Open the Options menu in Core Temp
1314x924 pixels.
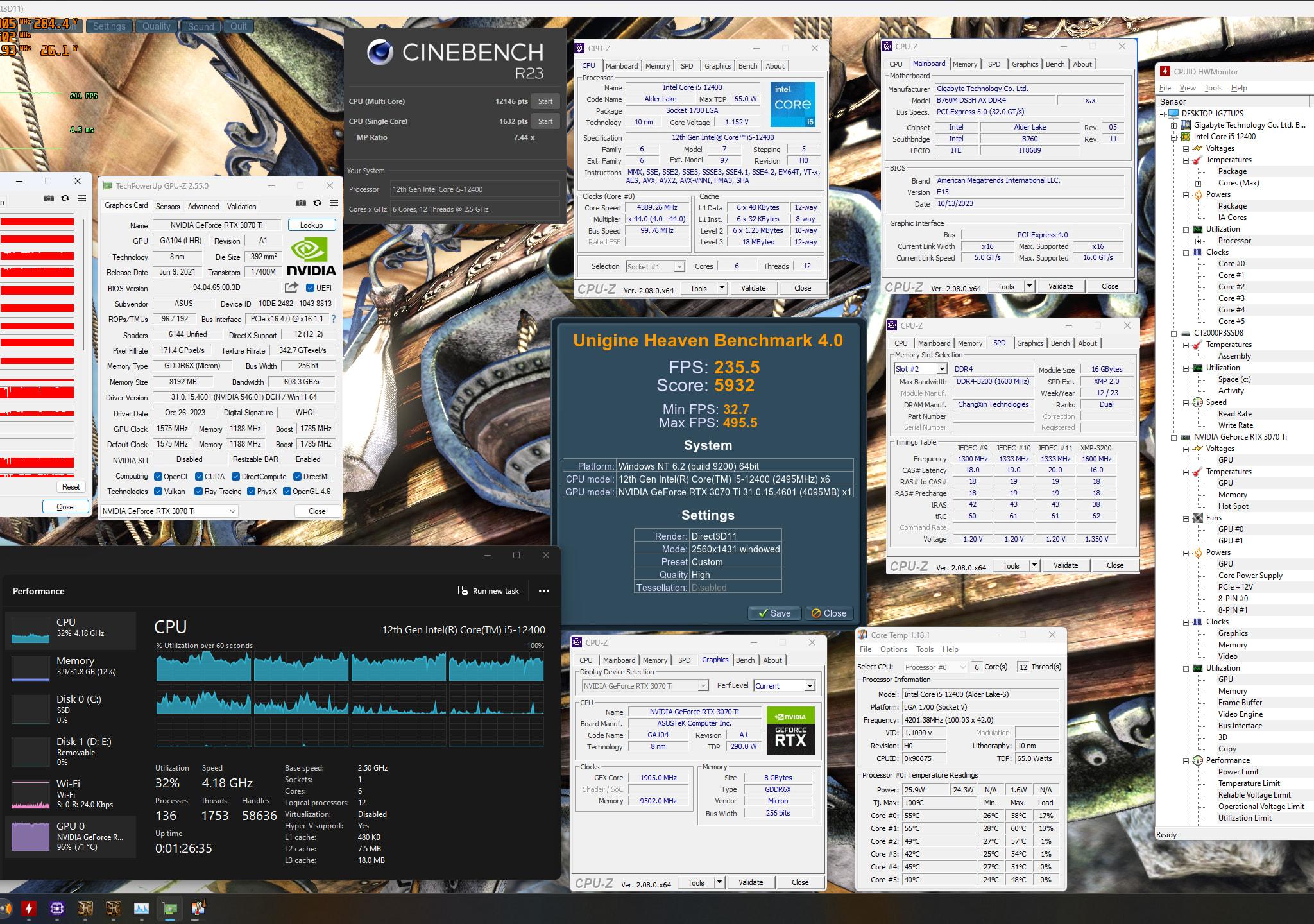coord(893,649)
